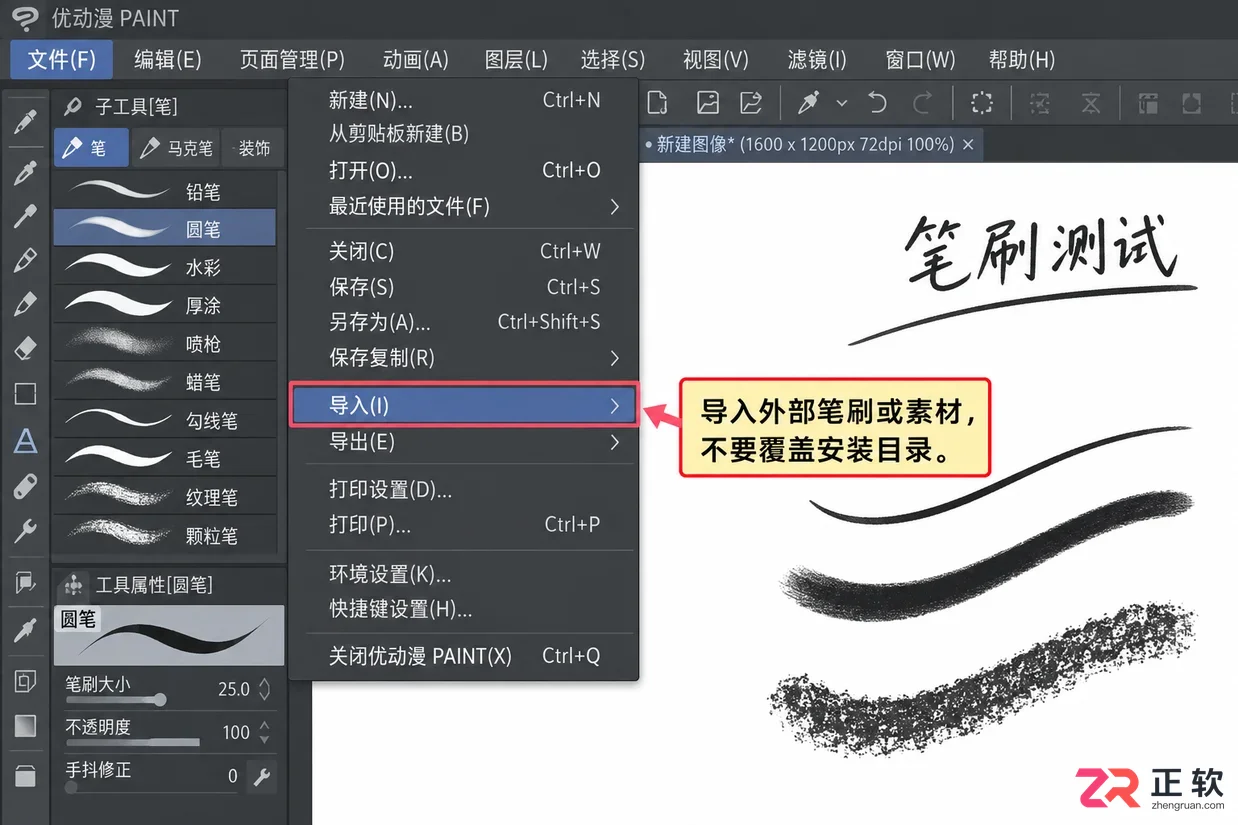Click the export/share icon in command bar
The width and height of the screenshot is (1238, 825).
[751, 103]
